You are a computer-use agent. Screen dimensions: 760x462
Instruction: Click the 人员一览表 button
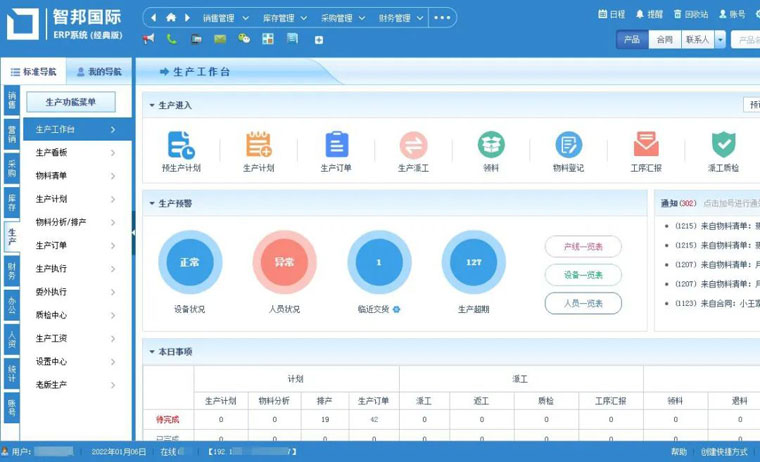(583, 303)
